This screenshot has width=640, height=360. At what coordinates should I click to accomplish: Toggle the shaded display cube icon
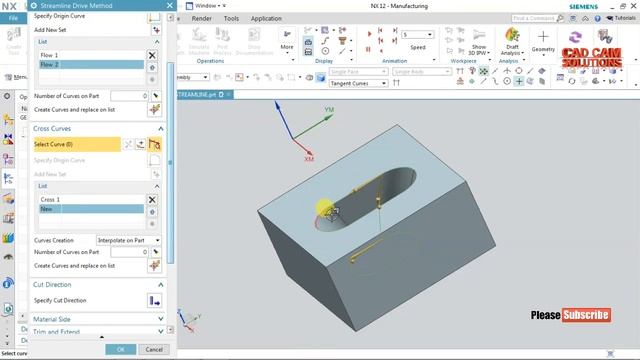click(321, 77)
